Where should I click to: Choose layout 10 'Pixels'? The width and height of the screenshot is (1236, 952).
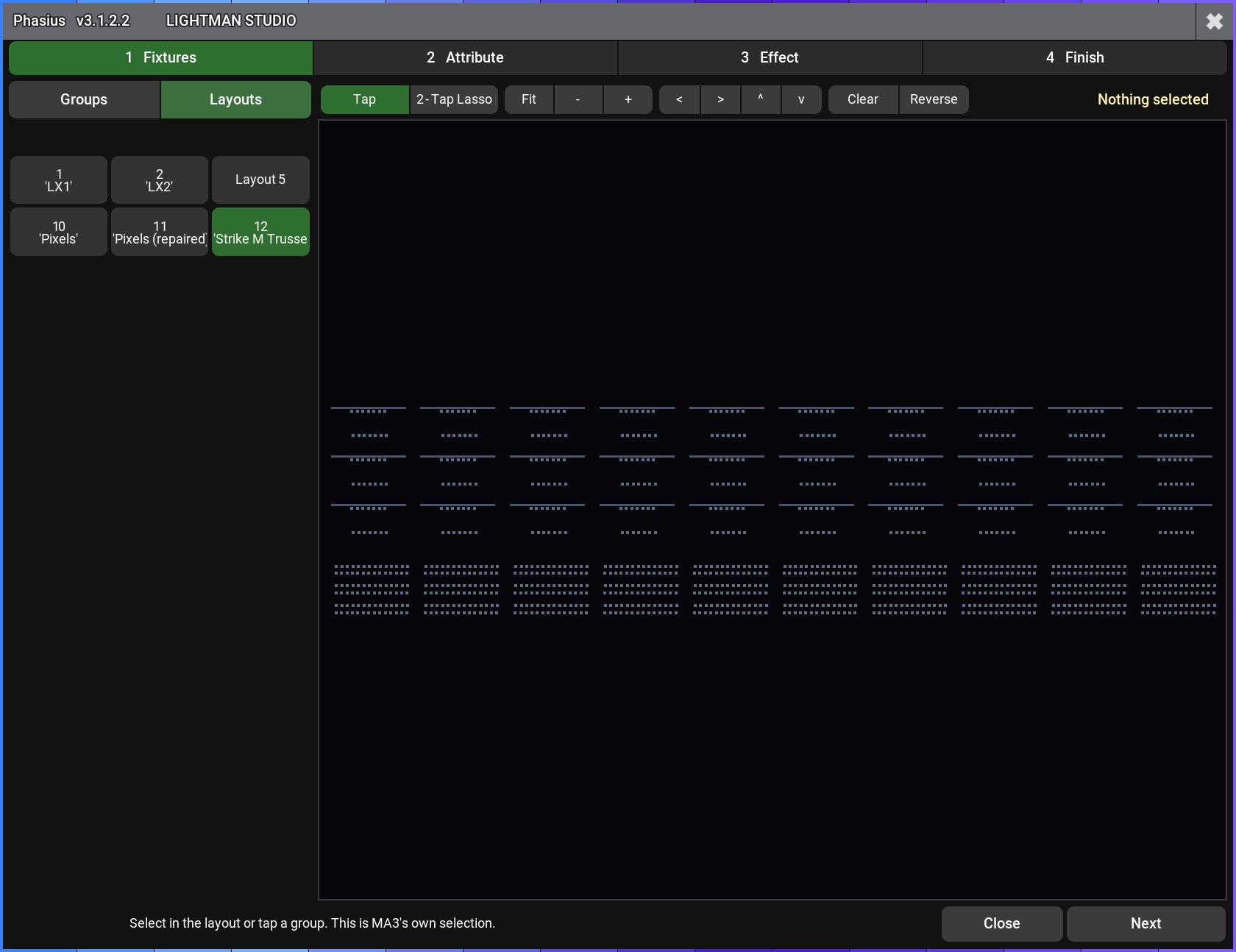pyautogui.click(x=59, y=232)
